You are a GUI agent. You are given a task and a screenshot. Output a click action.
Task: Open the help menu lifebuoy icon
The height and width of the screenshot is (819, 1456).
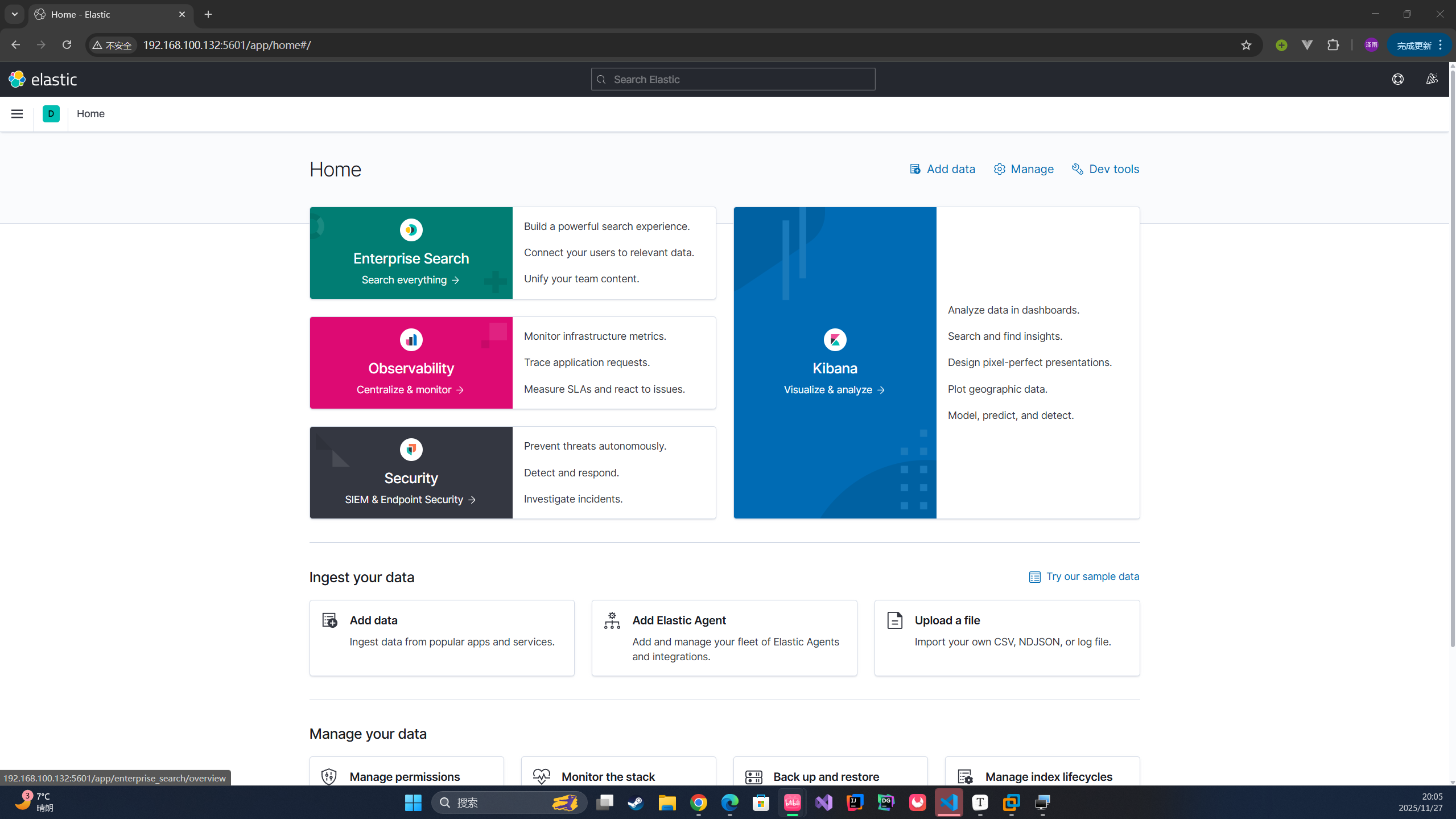pyautogui.click(x=1397, y=79)
